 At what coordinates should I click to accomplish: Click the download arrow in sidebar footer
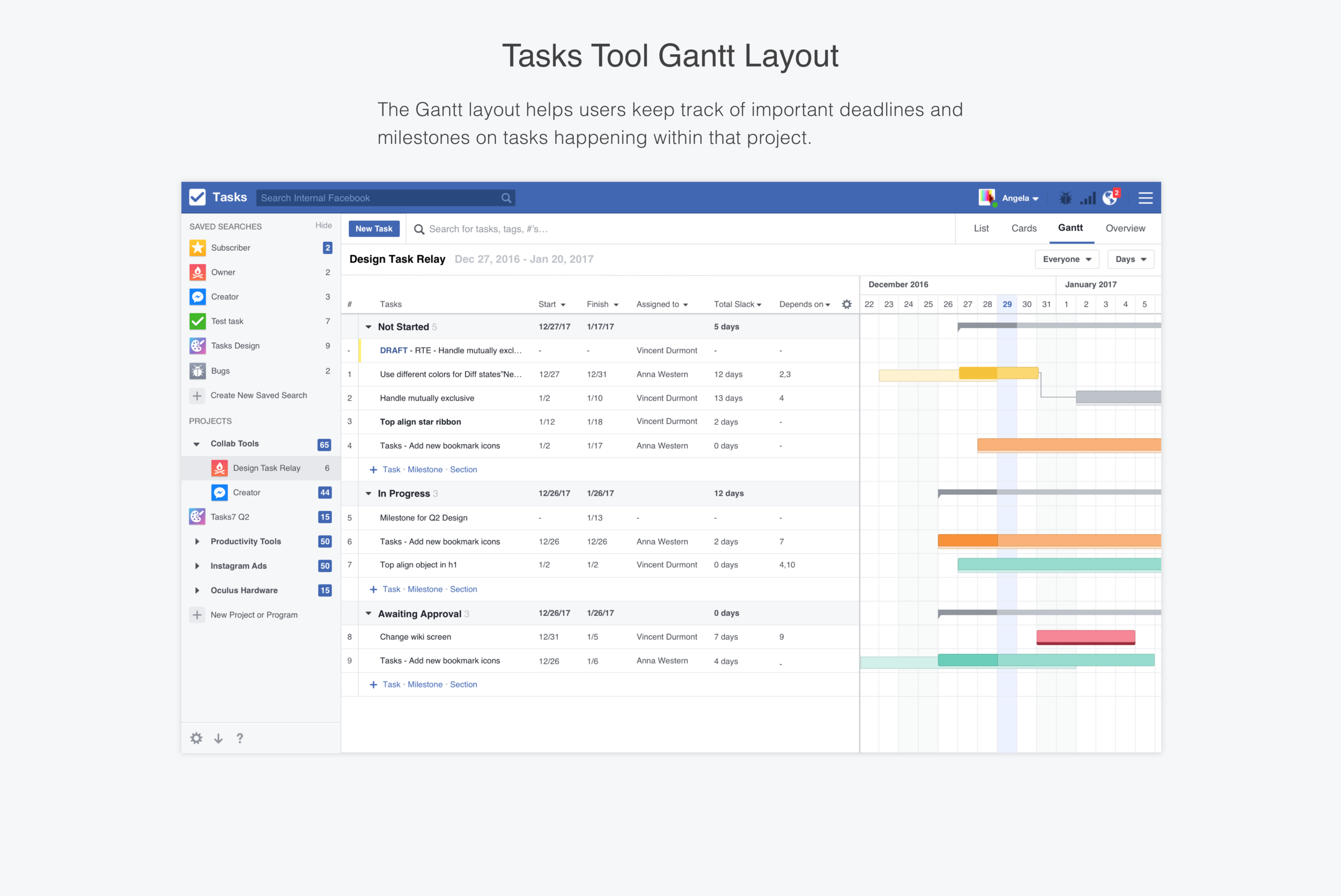tap(218, 738)
